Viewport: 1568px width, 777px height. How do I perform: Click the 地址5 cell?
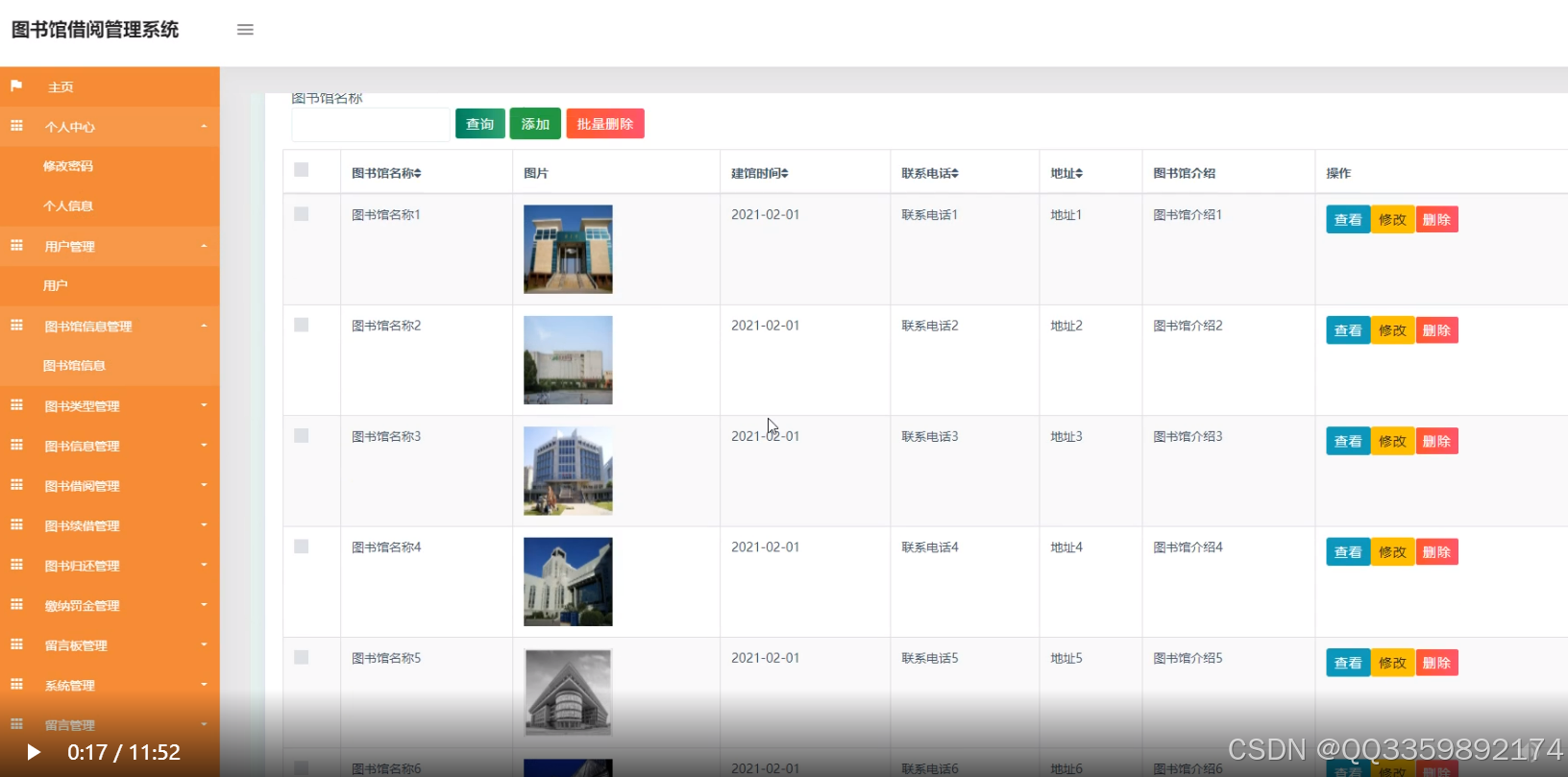(x=1066, y=658)
